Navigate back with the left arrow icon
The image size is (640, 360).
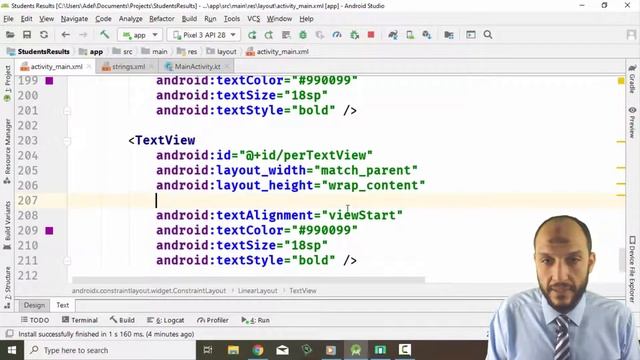pos(65,35)
